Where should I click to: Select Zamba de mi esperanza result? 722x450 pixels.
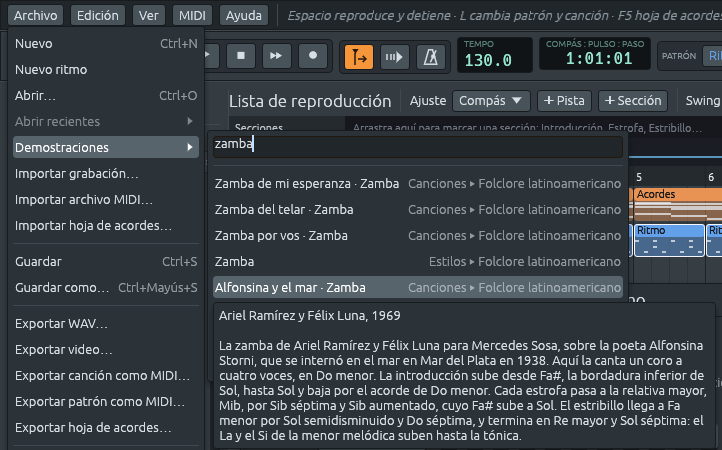point(418,183)
